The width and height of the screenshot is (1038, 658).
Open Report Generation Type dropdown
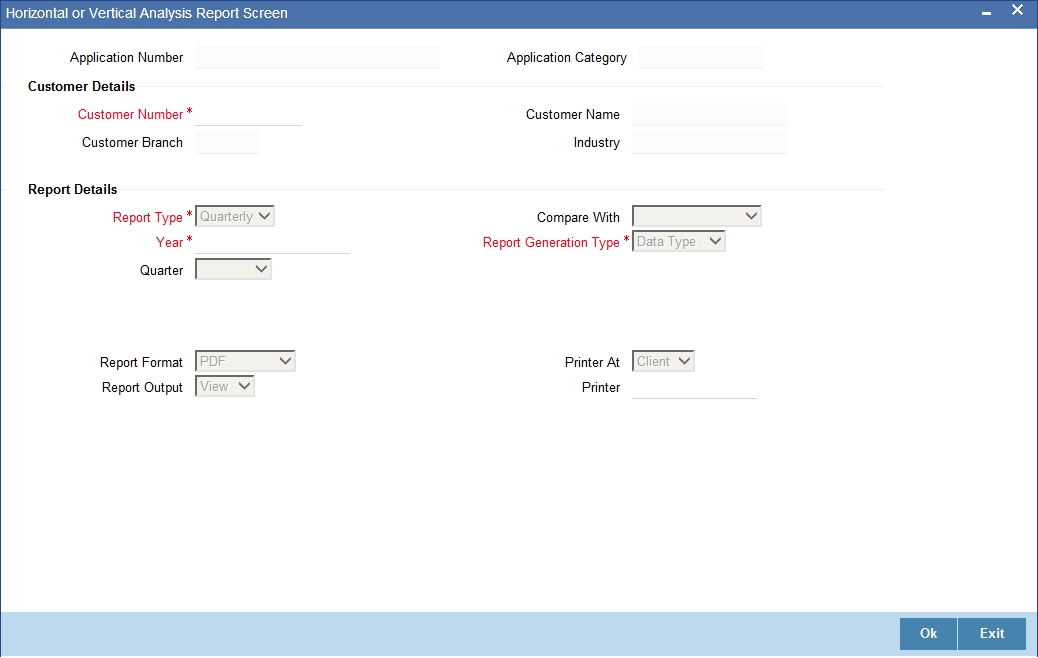(679, 242)
